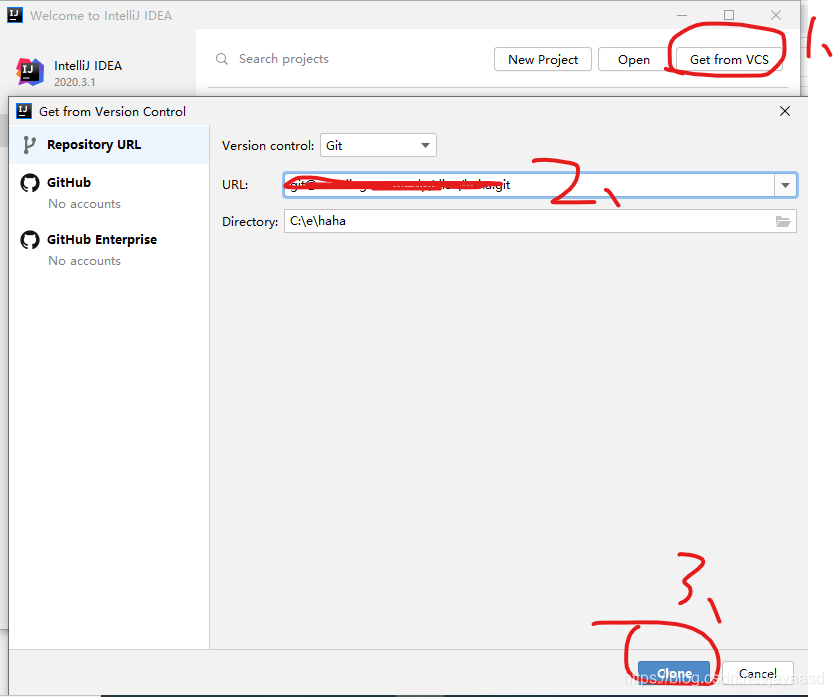Click the dialog's IntelliJ title icon
This screenshot has height=697, width=833.
point(24,111)
